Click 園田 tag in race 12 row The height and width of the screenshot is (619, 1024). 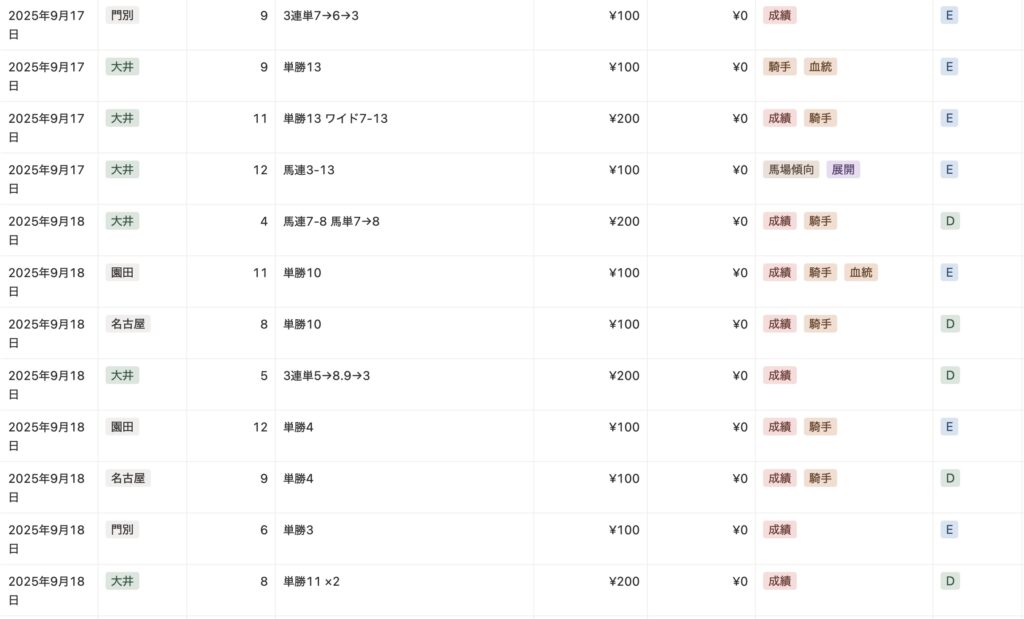pyautogui.click(x=122, y=427)
